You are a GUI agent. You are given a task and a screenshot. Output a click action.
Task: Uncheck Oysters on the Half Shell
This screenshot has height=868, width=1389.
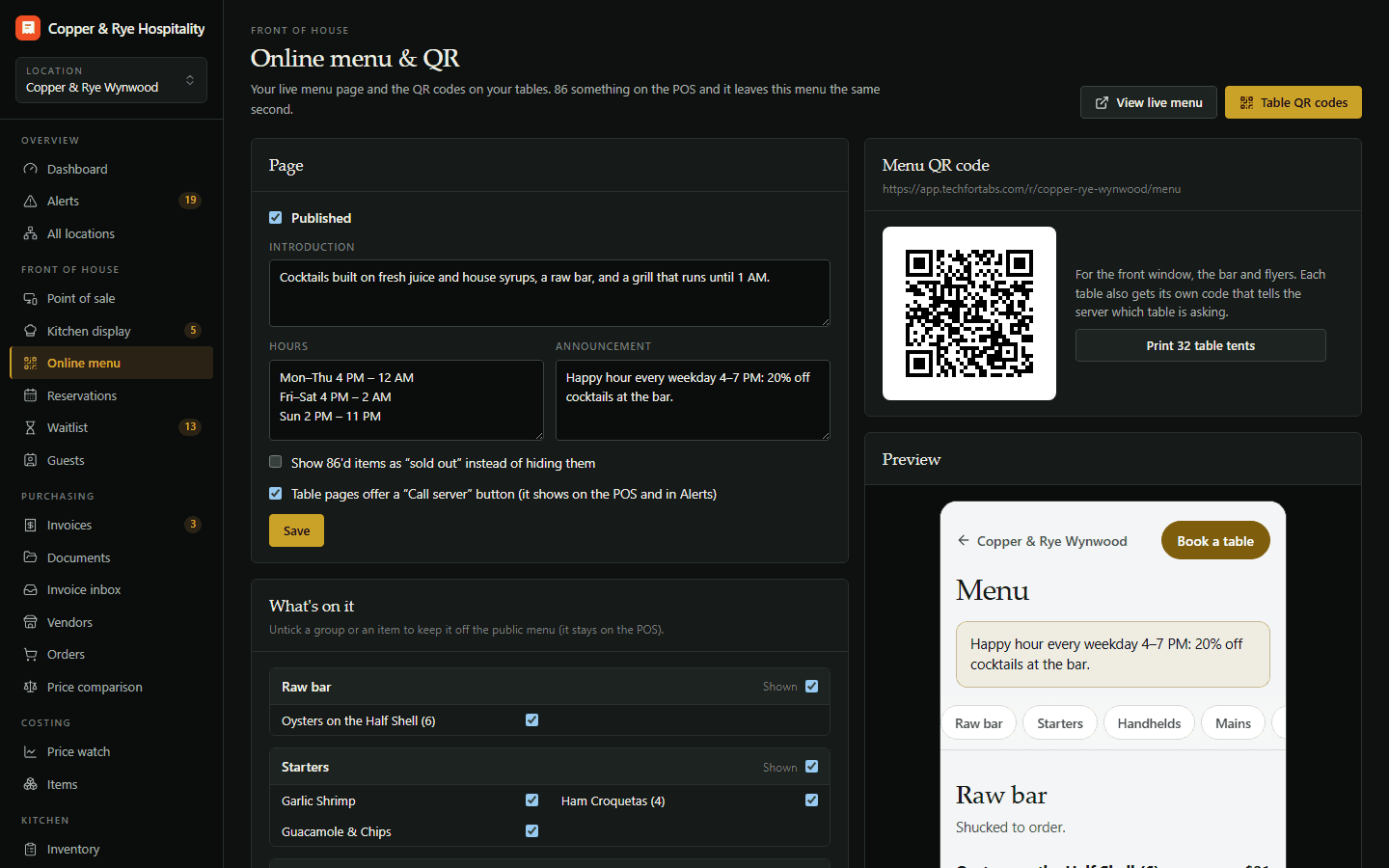coord(531,719)
